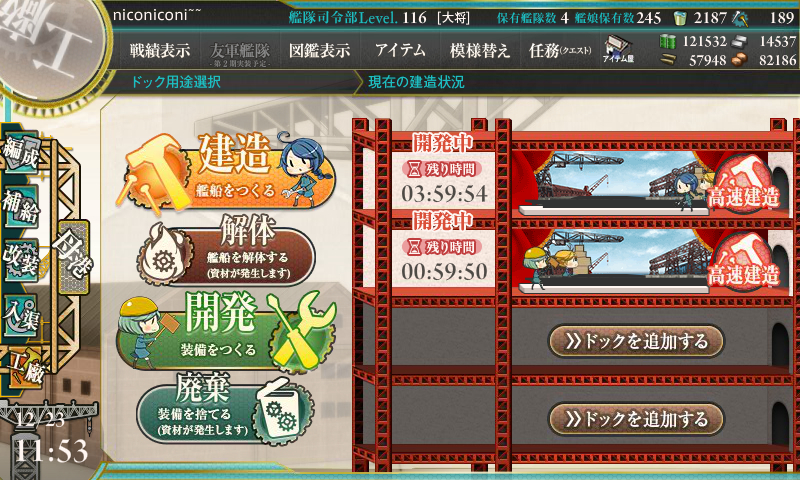
Task: Open 図鑑表示 menu item
Action: pos(319,50)
